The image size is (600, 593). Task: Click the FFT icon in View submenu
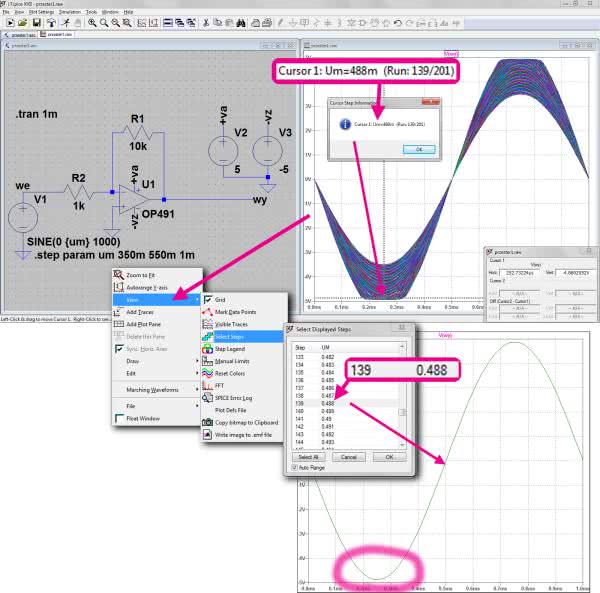(207, 385)
